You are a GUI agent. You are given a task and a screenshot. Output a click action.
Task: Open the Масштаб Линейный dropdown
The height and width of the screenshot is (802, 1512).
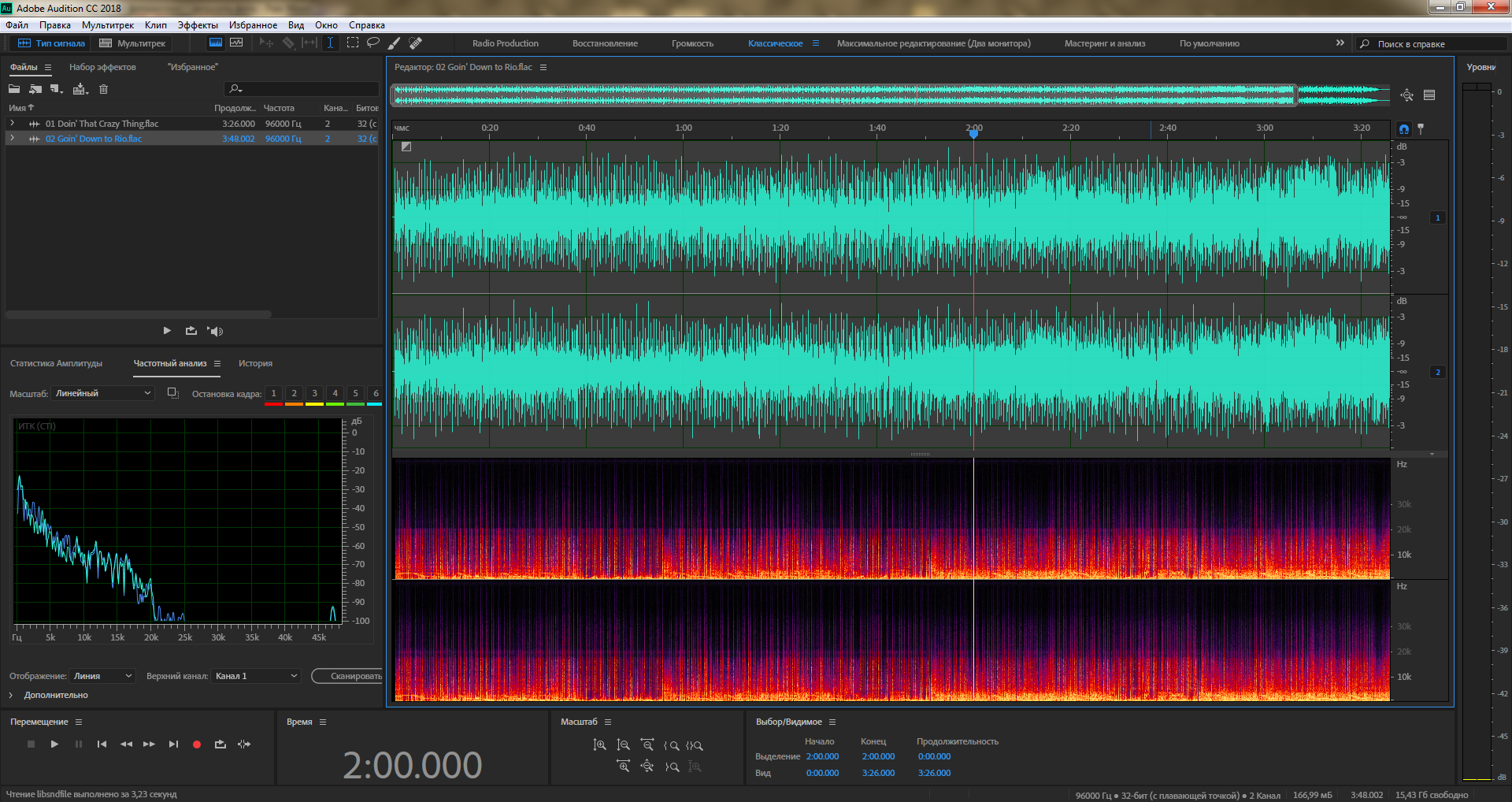click(102, 393)
